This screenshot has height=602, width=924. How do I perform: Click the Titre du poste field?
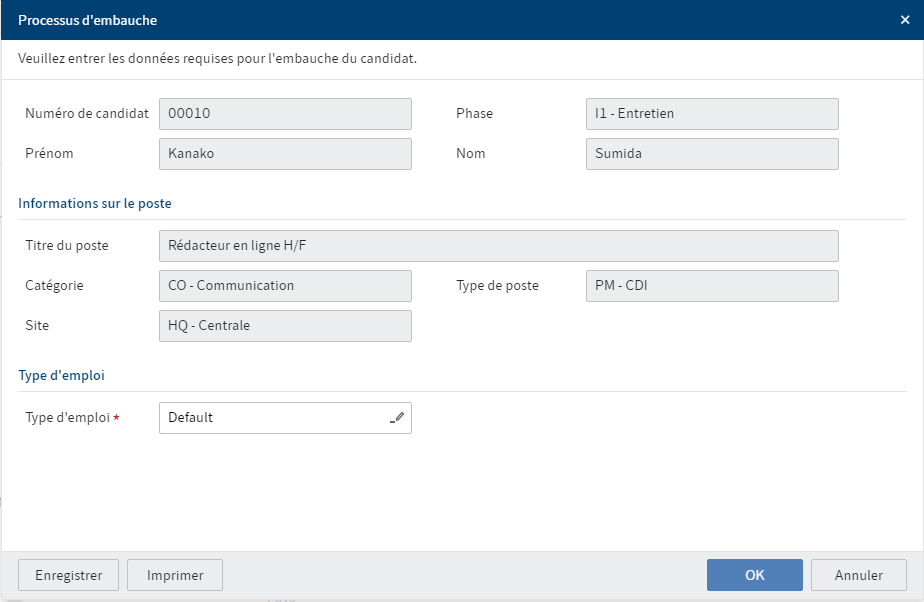point(498,246)
